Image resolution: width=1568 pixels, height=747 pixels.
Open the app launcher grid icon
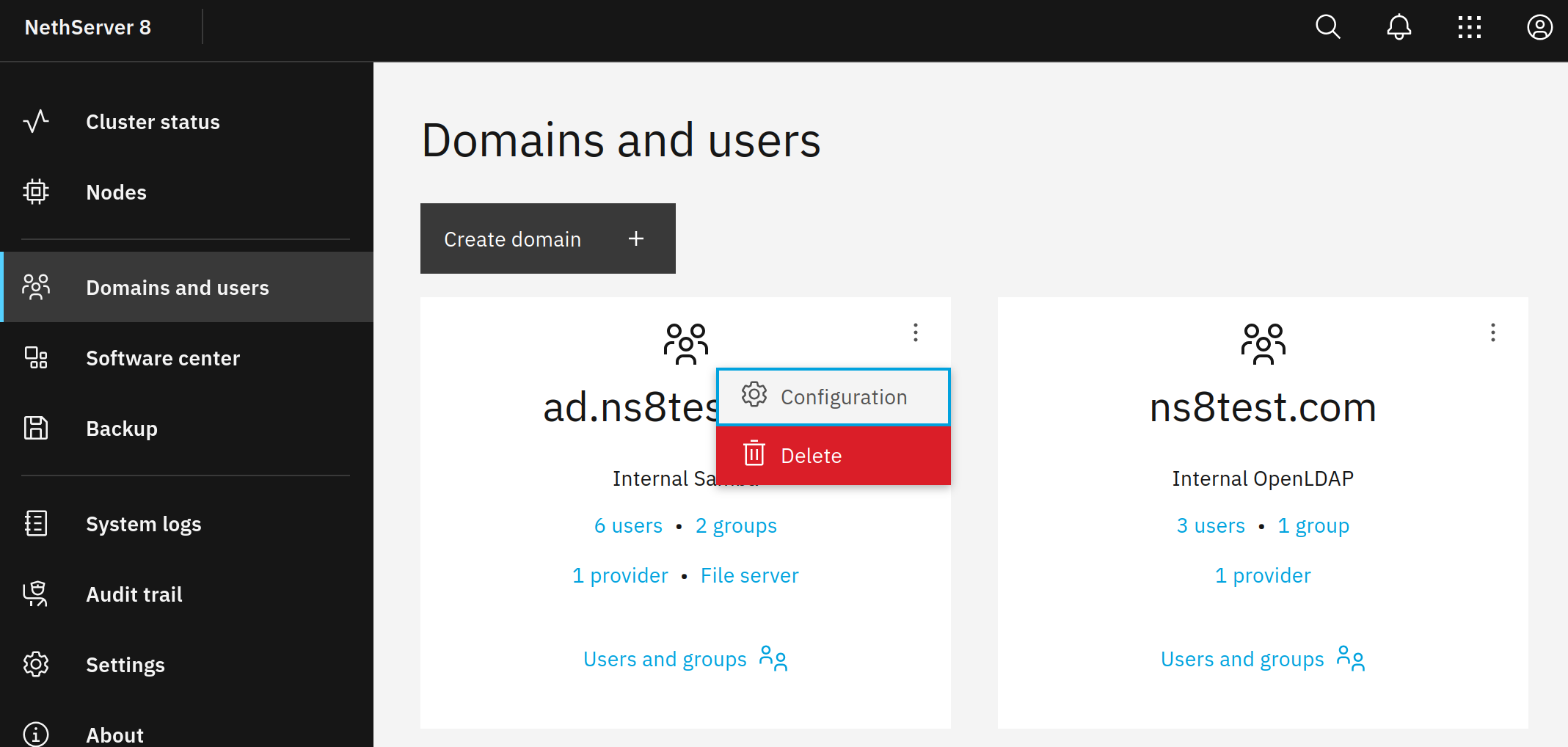point(1469,27)
